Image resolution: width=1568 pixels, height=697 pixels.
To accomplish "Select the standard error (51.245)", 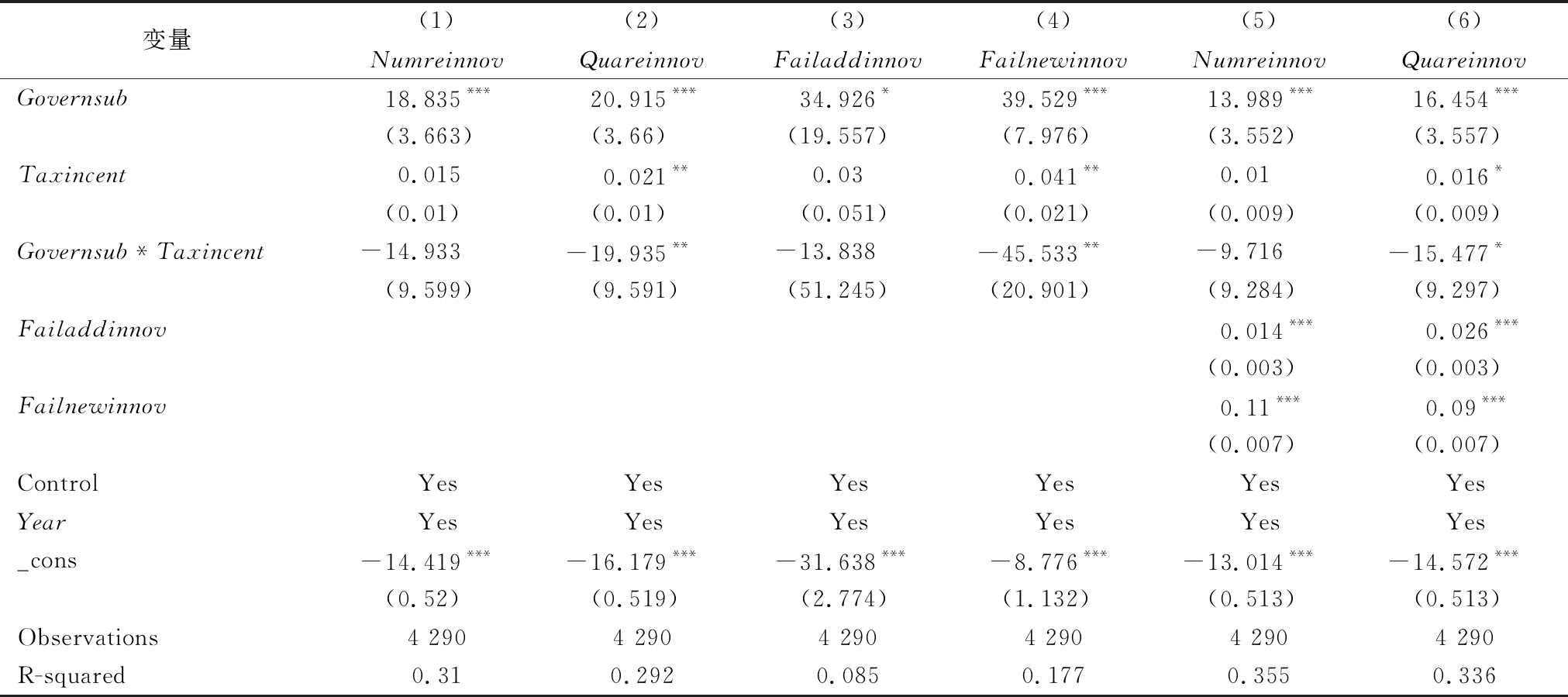I will (836, 291).
